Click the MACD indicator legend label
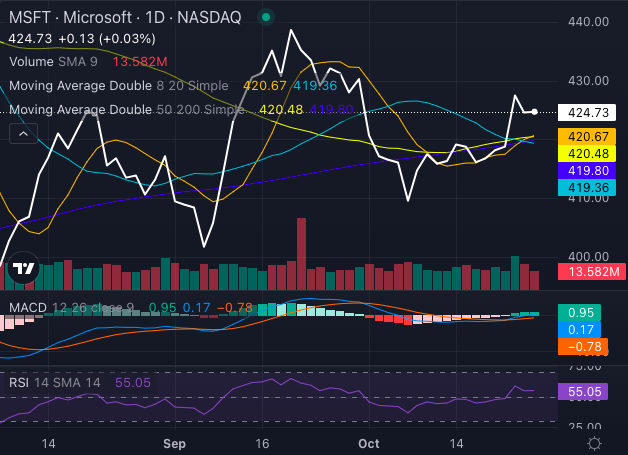Viewport: 628px width, 455px height. click(x=26, y=306)
